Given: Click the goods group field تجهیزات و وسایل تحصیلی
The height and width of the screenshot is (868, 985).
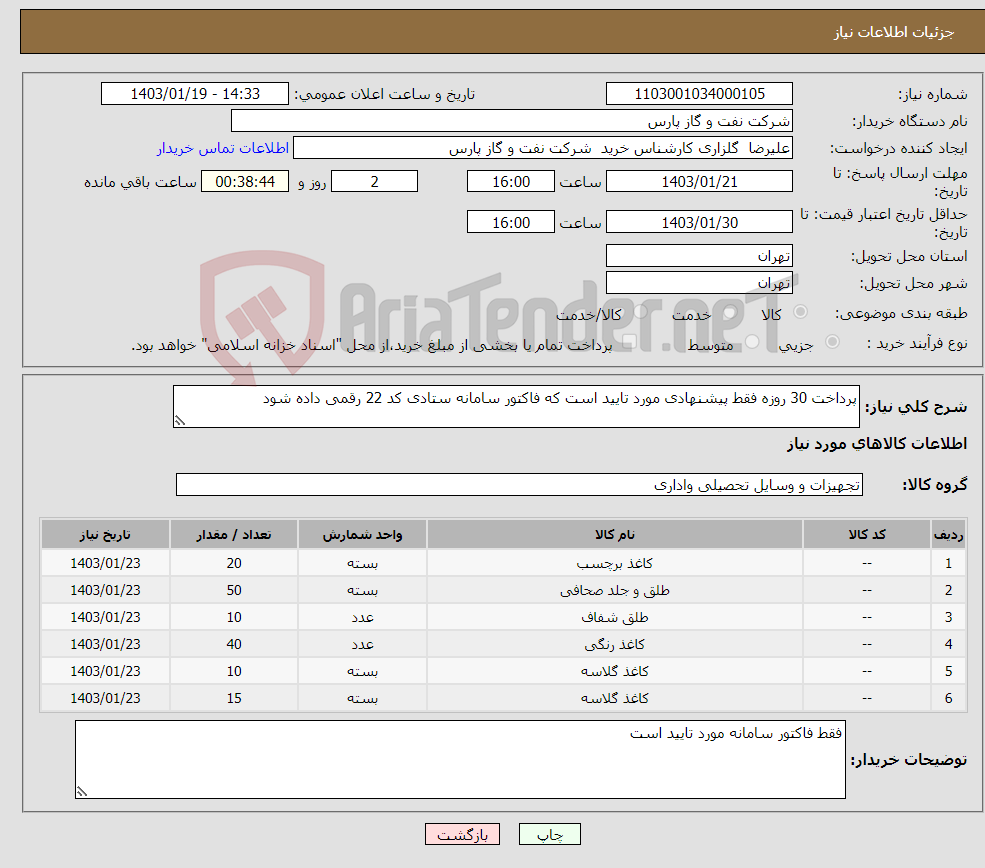Looking at the screenshot, I should tap(520, 485).
